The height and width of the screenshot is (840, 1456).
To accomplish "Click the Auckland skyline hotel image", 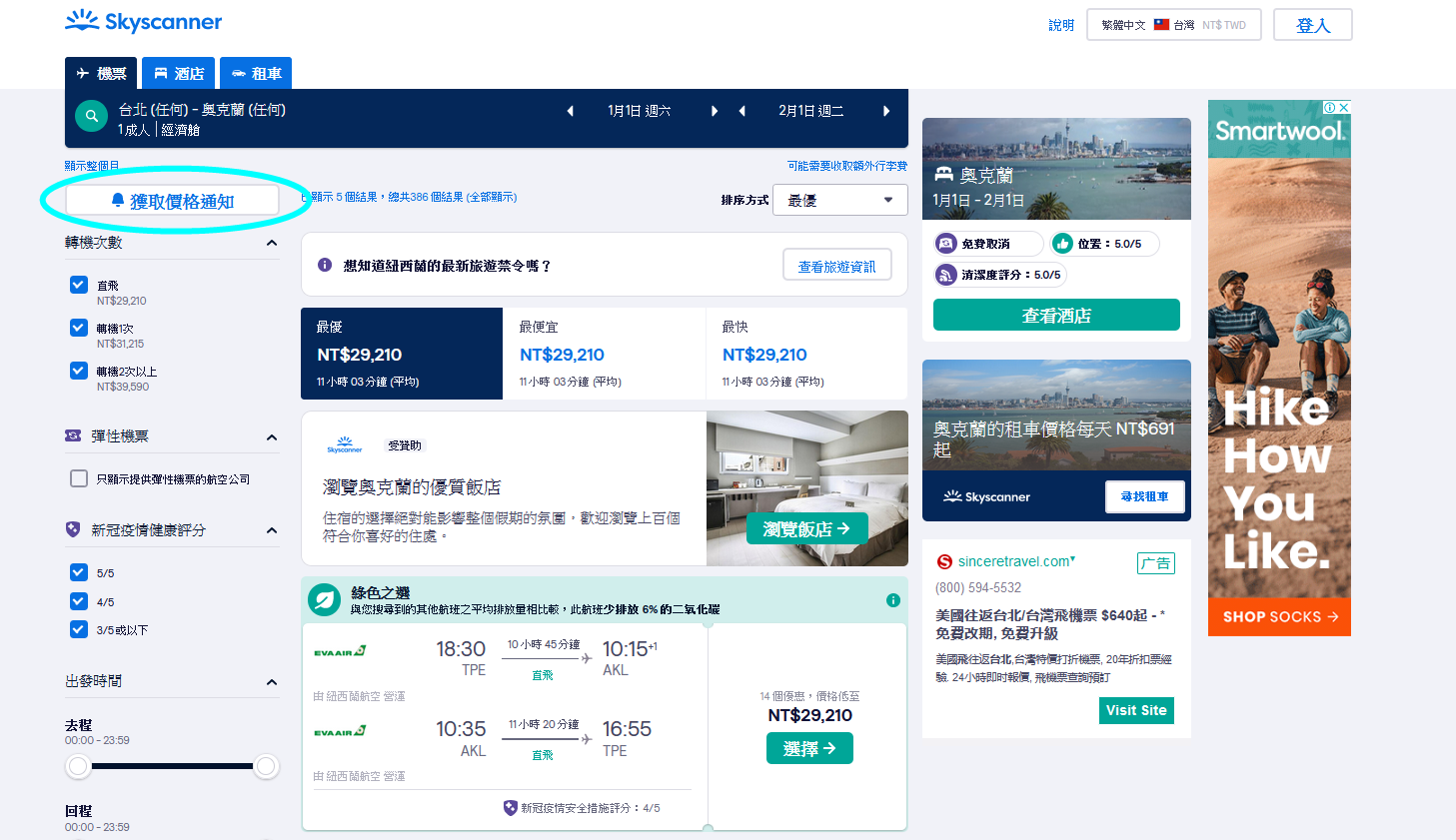I will 1056,168.
